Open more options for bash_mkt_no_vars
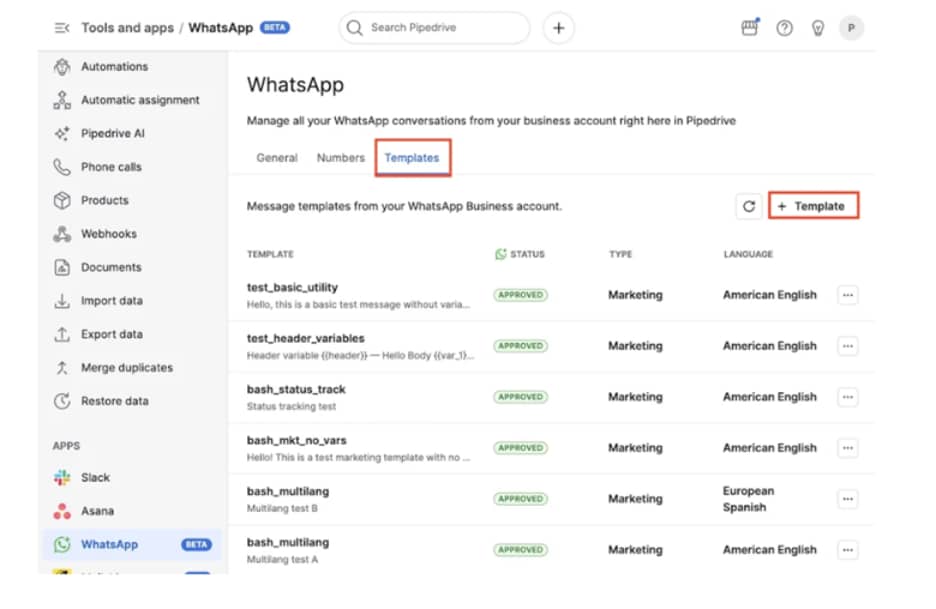Image resolution: width=936 pixels, height=609 pixels. pyautogui.click(x=848, y=448)
